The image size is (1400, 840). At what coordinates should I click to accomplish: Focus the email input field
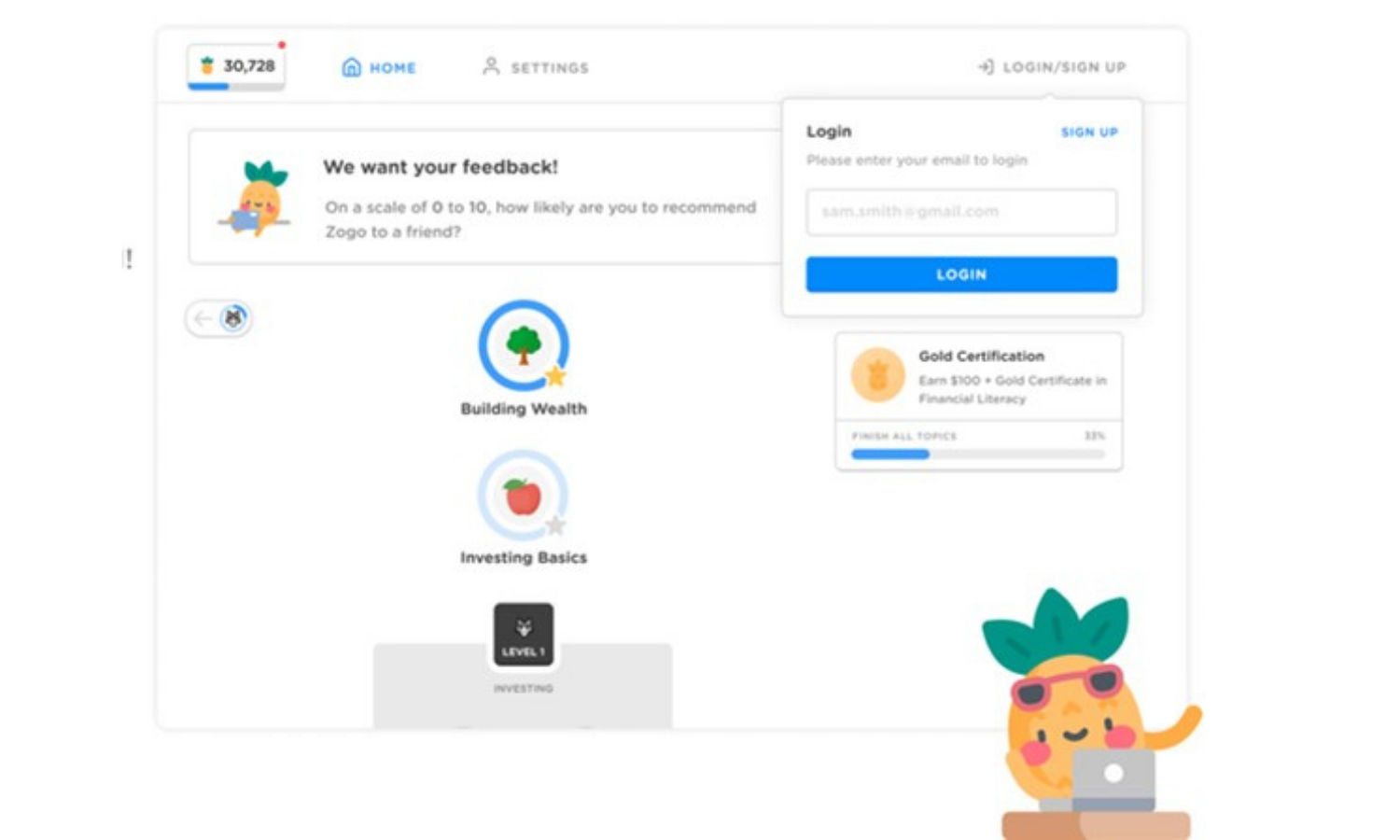[x=961, y=212]
